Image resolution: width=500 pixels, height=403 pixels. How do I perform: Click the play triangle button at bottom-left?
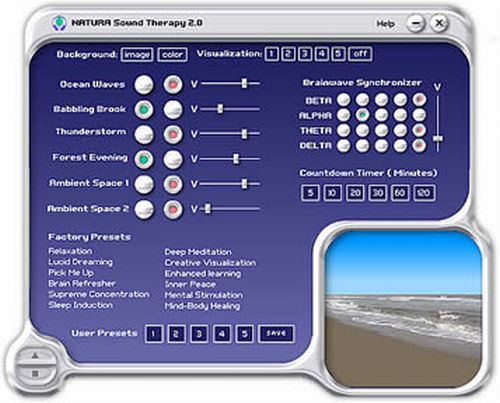[x=35, y=356]
